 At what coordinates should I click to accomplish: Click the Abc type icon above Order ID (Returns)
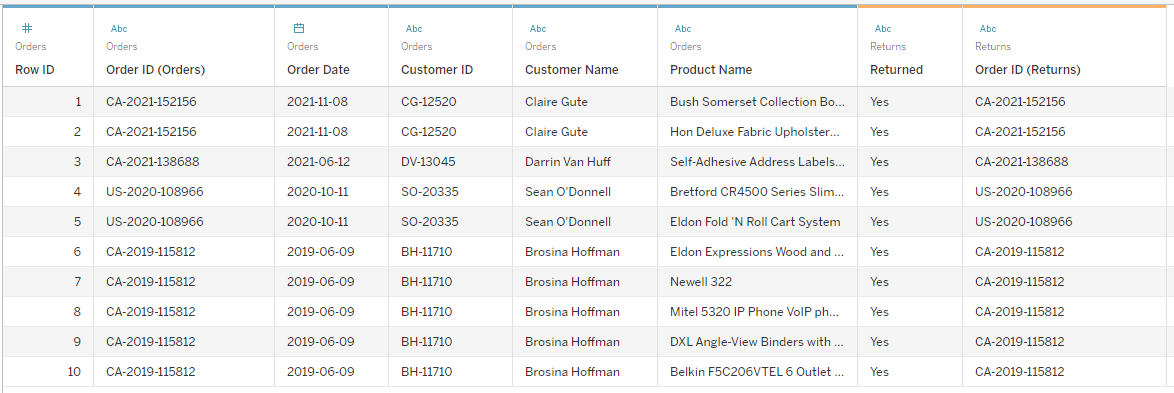tap(988, 28)
